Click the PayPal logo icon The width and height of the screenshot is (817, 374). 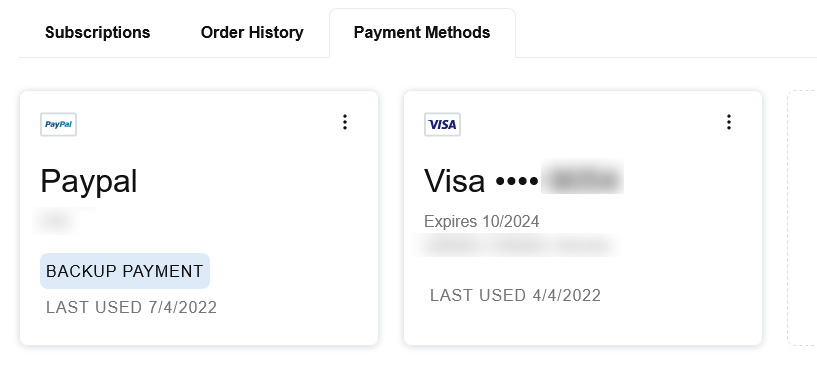58,124
